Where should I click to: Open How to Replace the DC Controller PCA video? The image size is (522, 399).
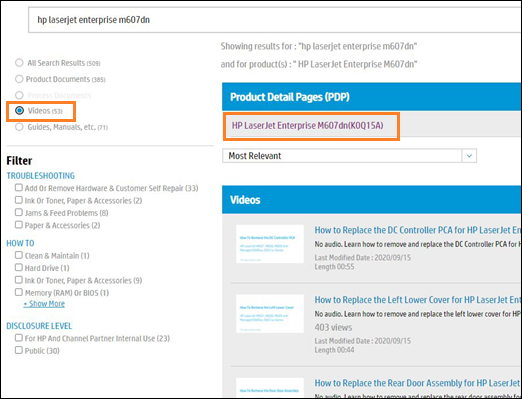[418, 230]
